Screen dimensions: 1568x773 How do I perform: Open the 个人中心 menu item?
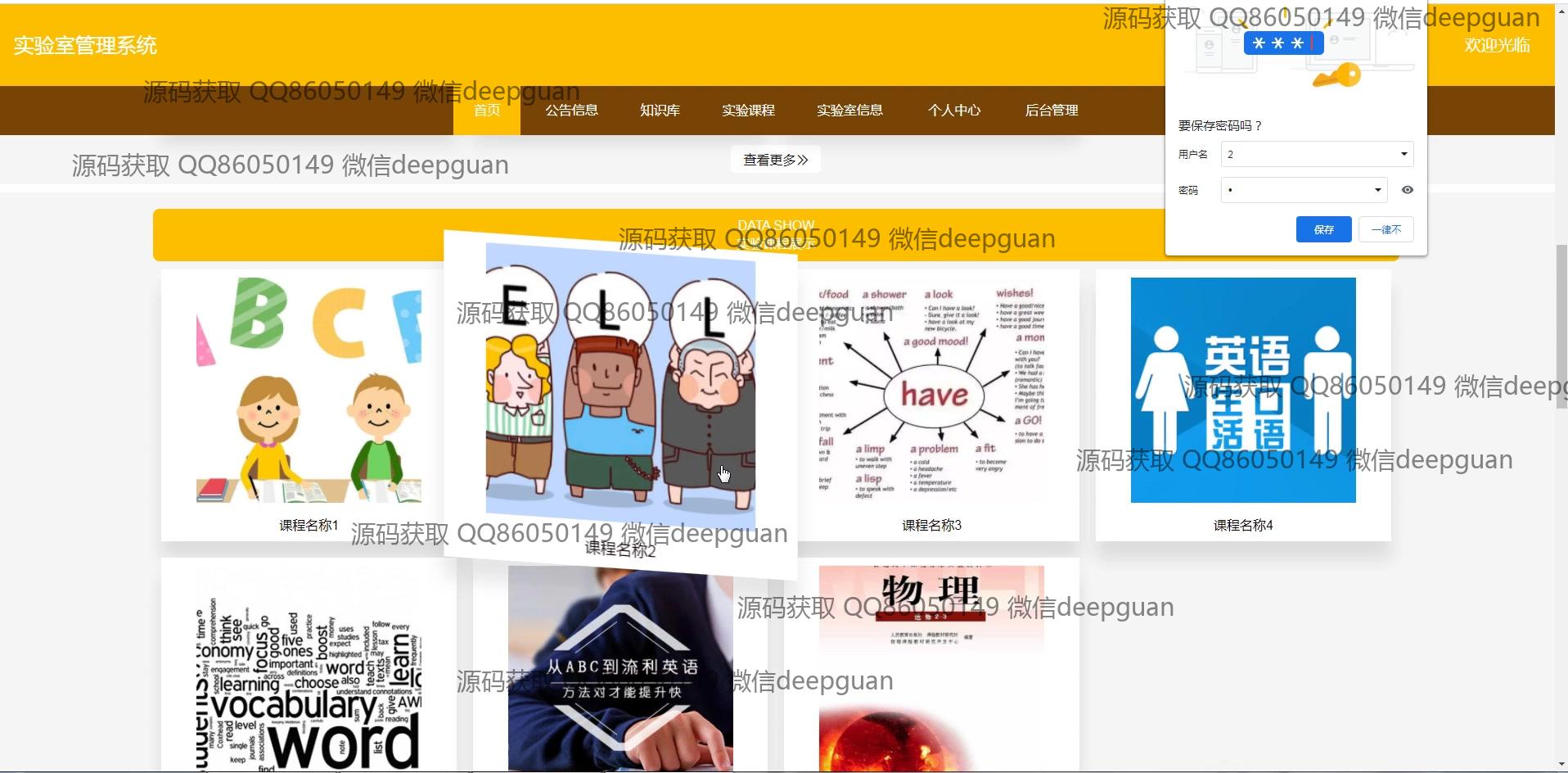[x=954, y=110]
